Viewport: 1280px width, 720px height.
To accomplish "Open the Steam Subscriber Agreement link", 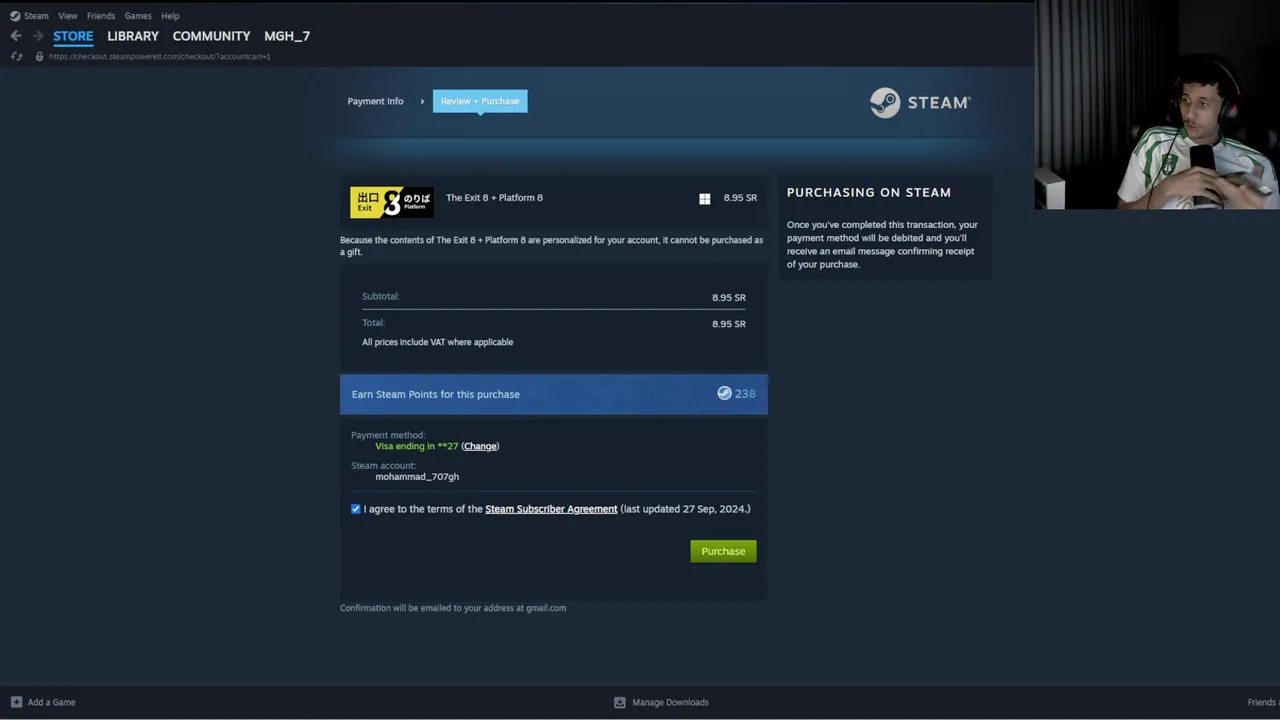I will click(x=551, y=509).
